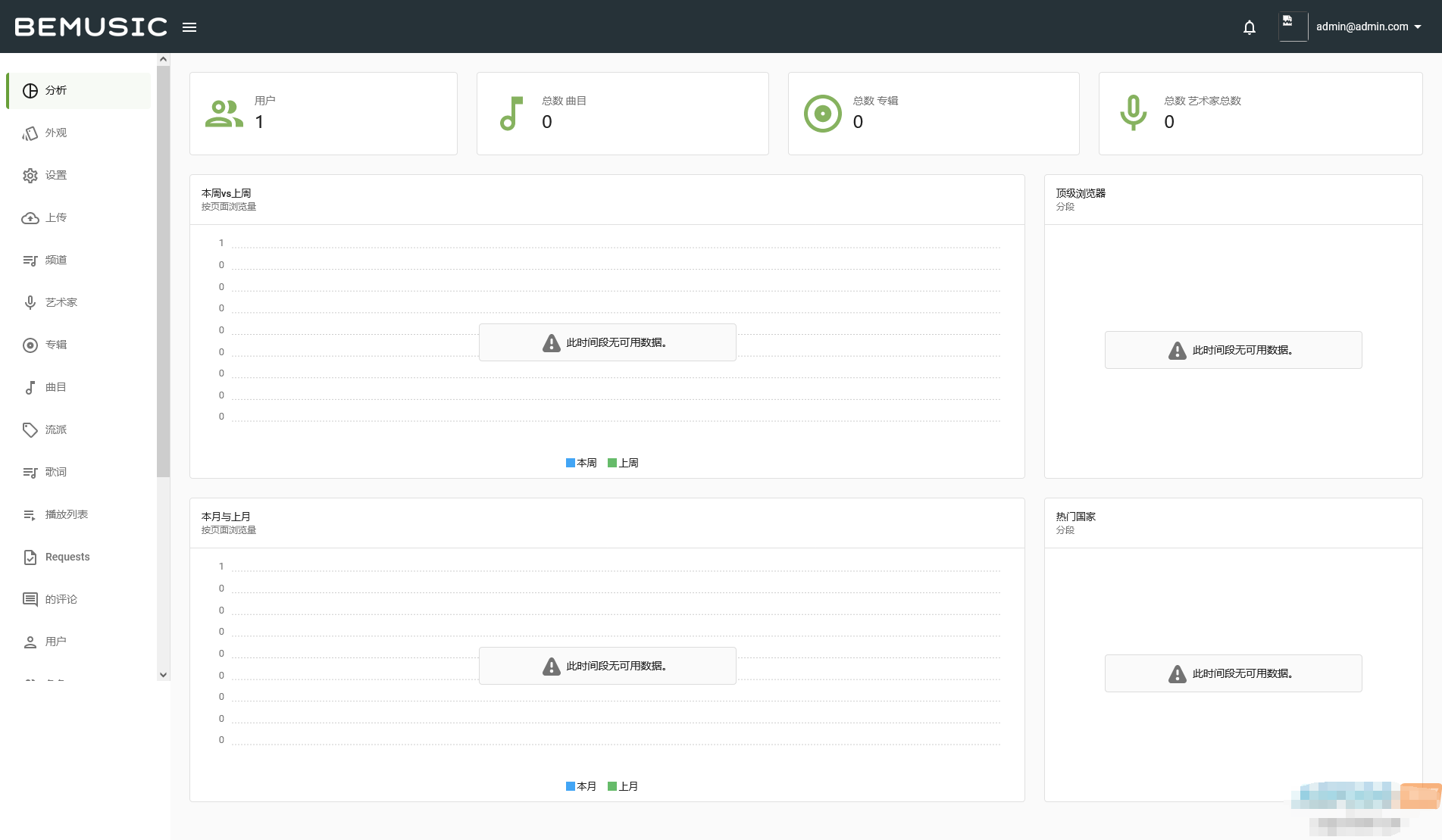Click the sidebar scroll down arrow

(163, 675)
